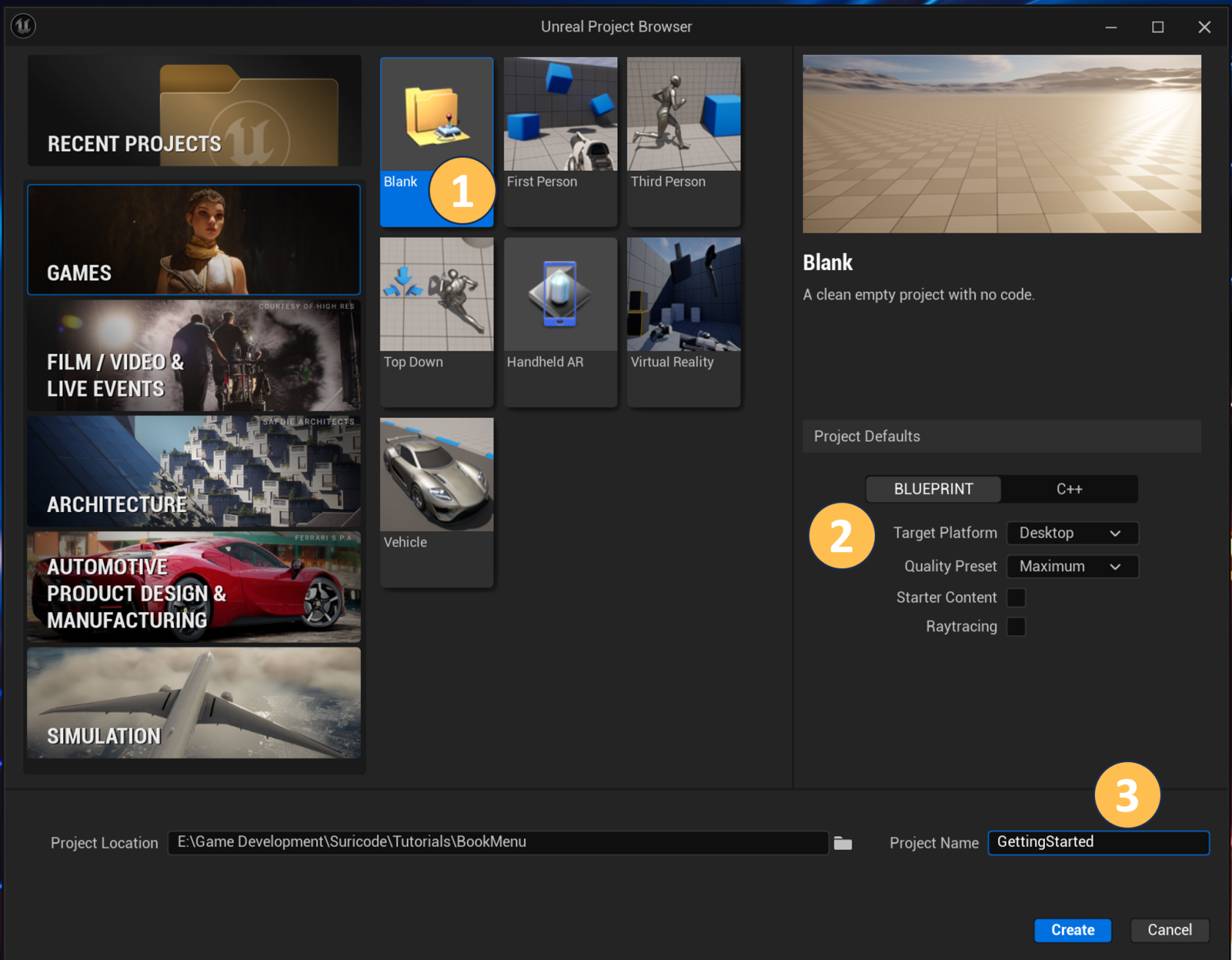Choose the Third Person template
Viewport: 1232px width, 960px height.
pos(683,142)
